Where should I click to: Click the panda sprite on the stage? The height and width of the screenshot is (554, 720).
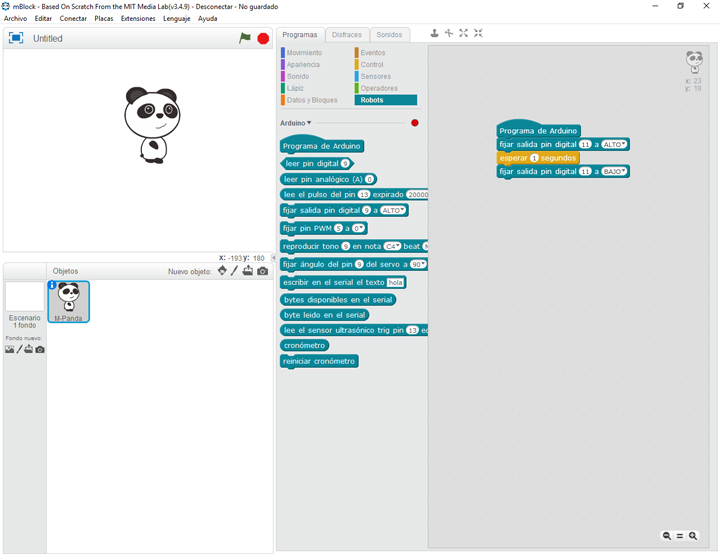(152, 125)
